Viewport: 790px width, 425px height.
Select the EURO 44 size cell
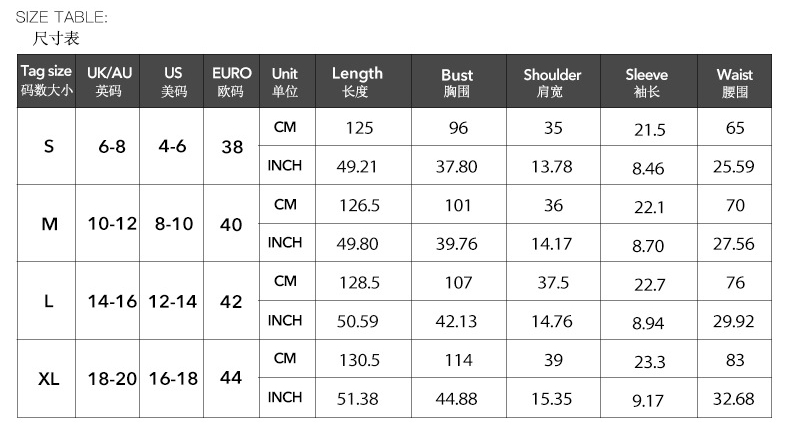[231, 379]
